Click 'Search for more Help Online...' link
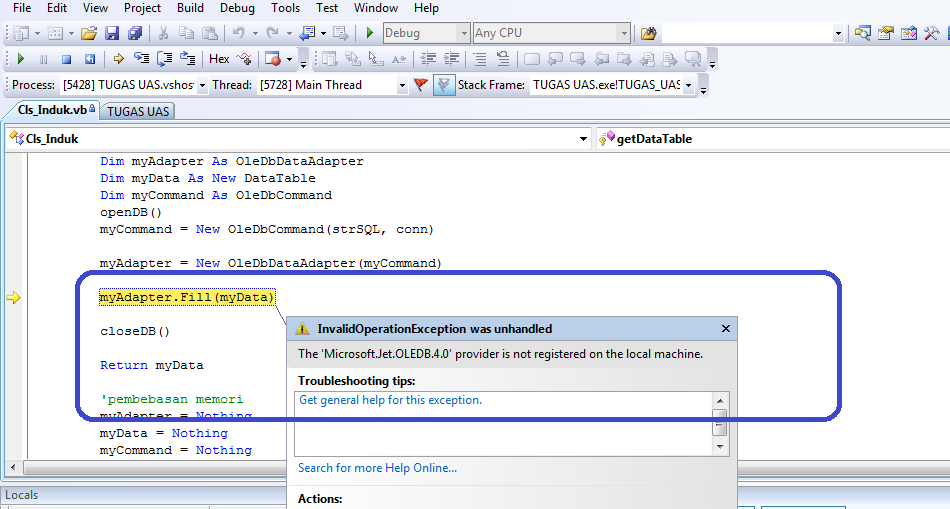Image resolution: width=950 pixels, height=509 pixels. tap(377, 468)
